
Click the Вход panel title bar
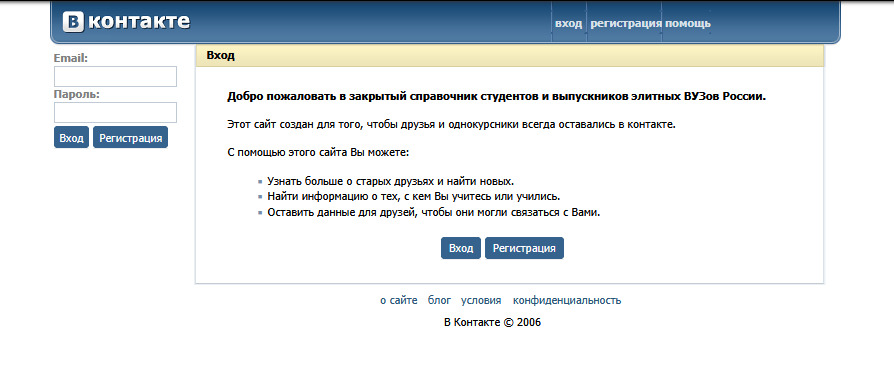(510, 56)
